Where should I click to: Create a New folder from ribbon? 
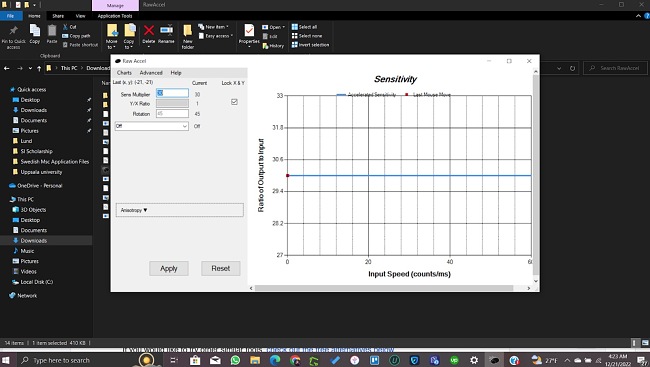[188, 36]
